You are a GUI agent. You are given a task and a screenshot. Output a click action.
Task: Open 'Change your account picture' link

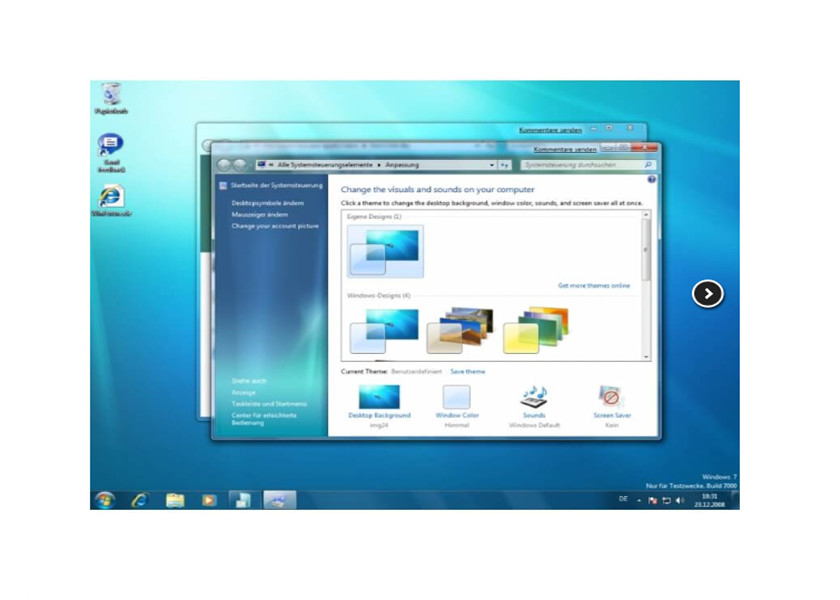pos(275,226)
